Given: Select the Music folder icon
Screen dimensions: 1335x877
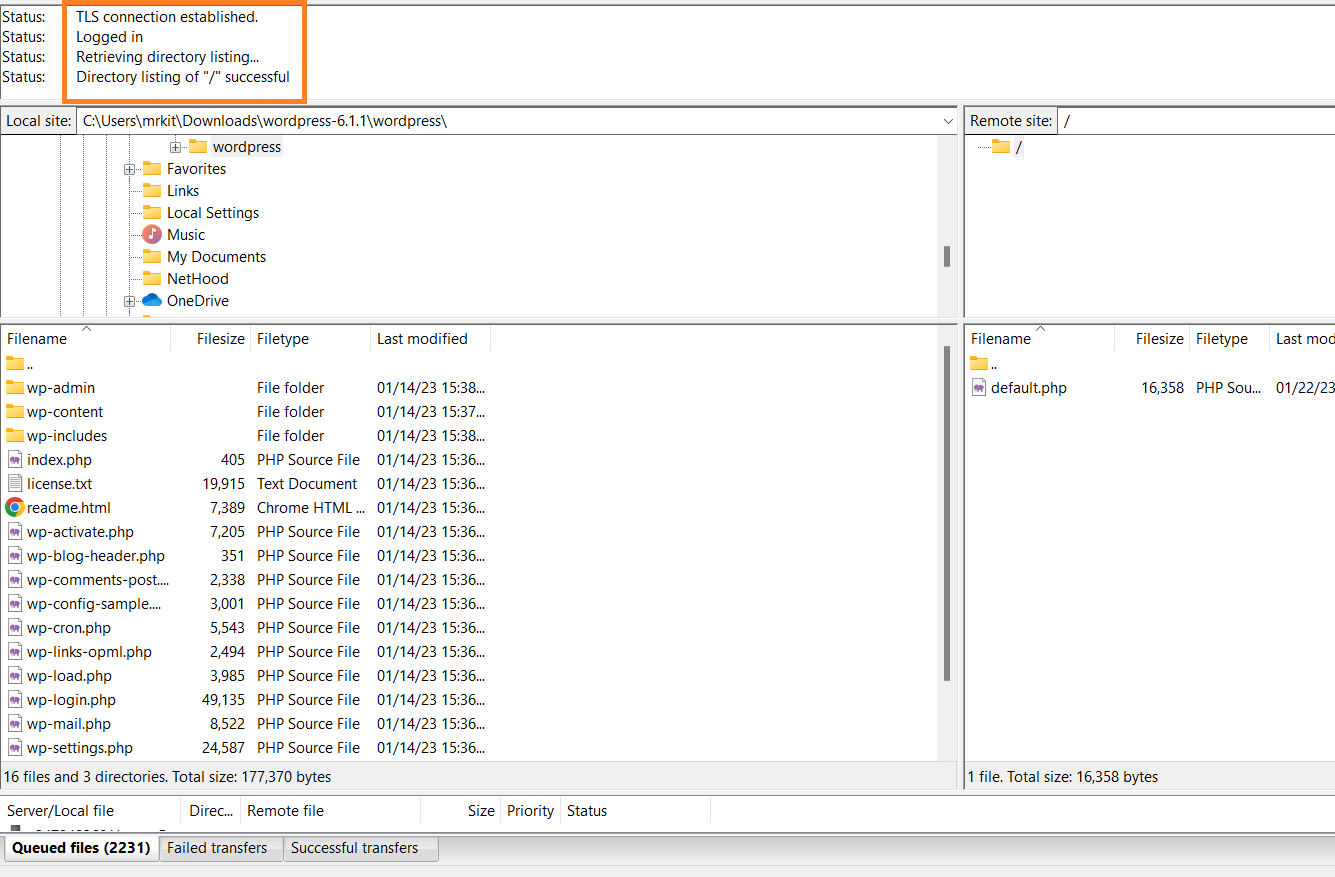Looking at the screenshot, I should (152, 235).
